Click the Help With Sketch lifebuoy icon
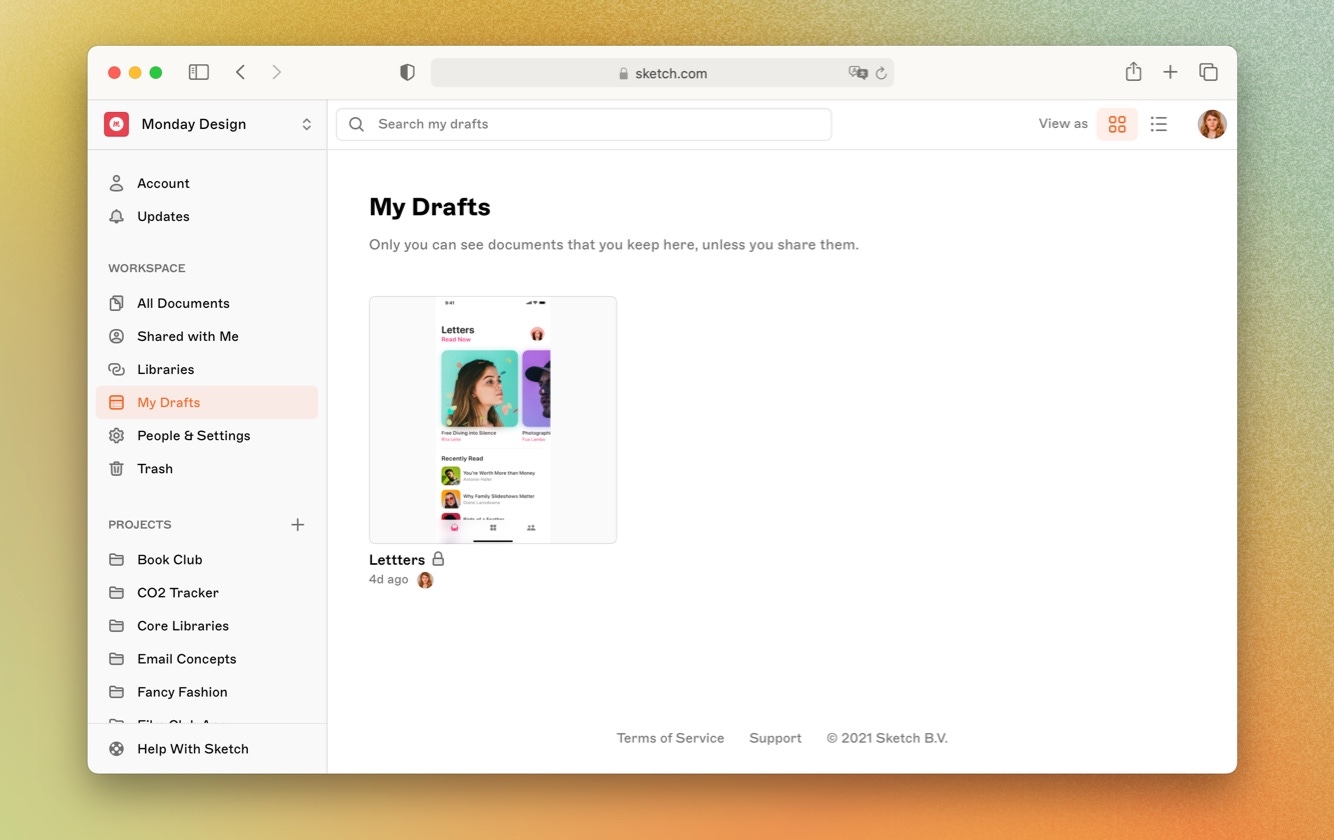1334x840 pixels. (116, 748)
